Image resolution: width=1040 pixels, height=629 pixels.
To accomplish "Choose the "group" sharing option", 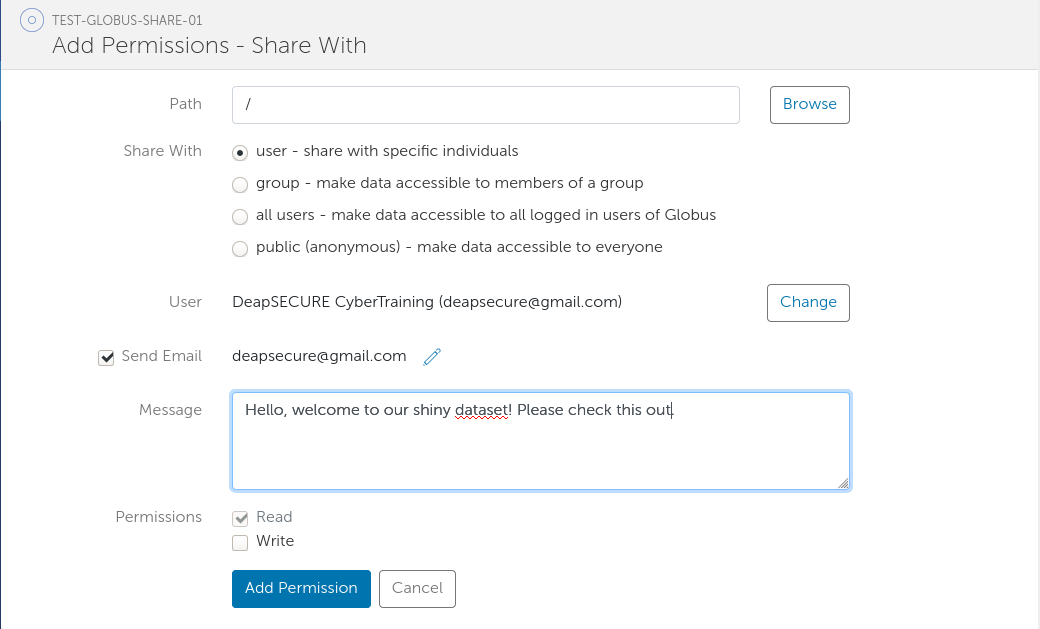I will pyautogui.click(x=240, y=184).
